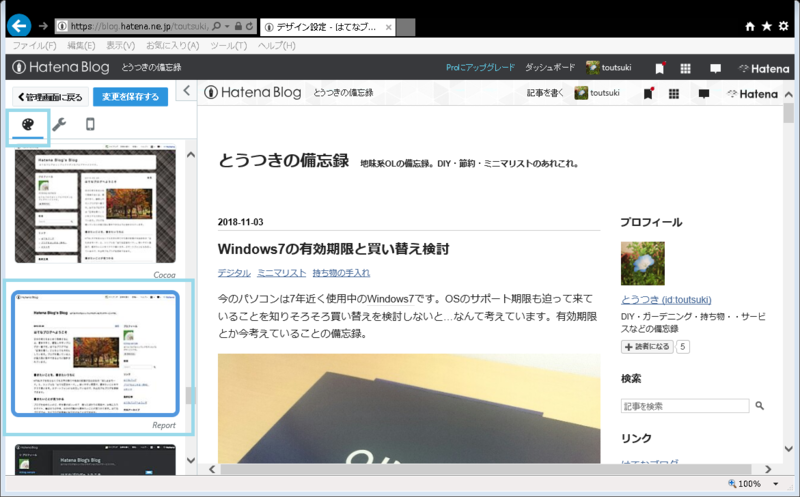Click the 持ち物の手入れ category link
The image size is (800, 497).
341,273
